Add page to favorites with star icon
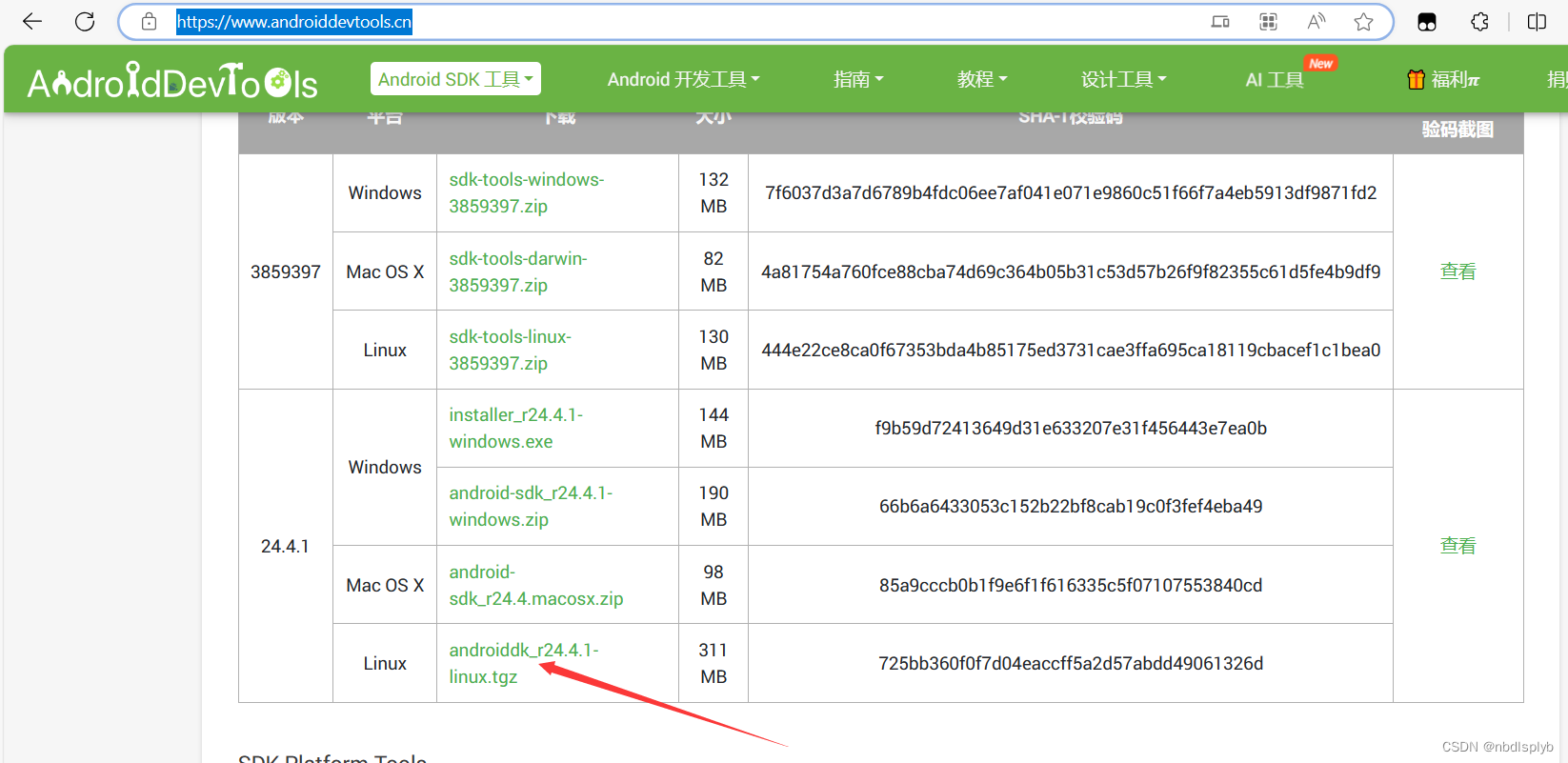 (1363, 22)
